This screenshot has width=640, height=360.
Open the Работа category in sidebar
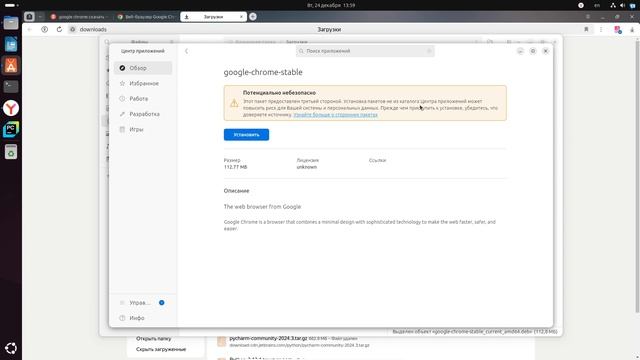(x=143, y=99)
